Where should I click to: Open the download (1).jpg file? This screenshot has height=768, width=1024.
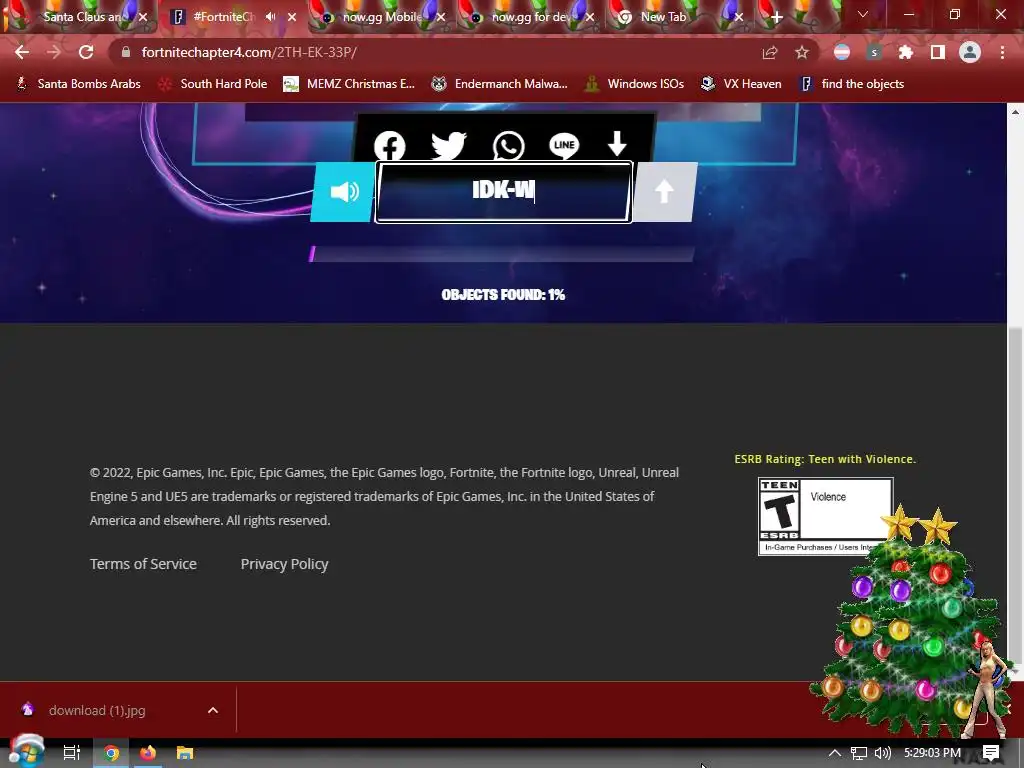97,711
